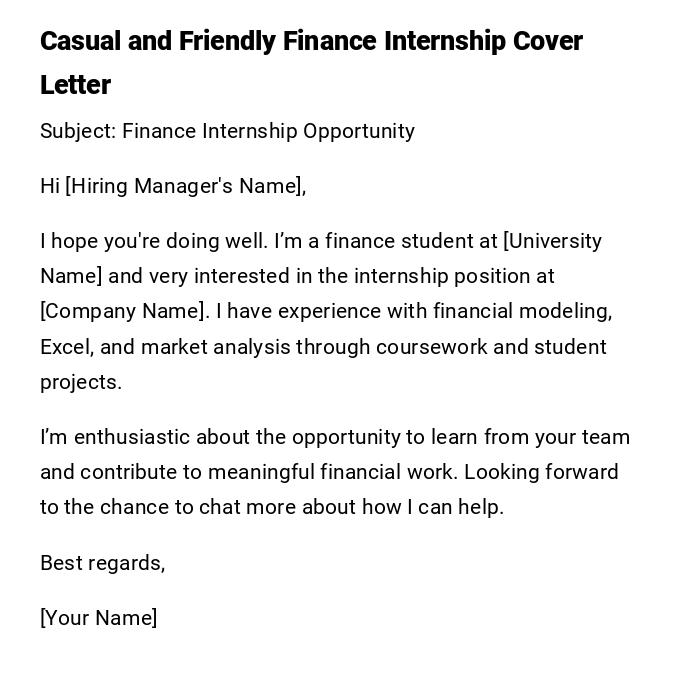Click the "Hi [Hiring Manager's Name]," greeting
This screenshot has height=680, width=700.
click(x=173, y=186)
